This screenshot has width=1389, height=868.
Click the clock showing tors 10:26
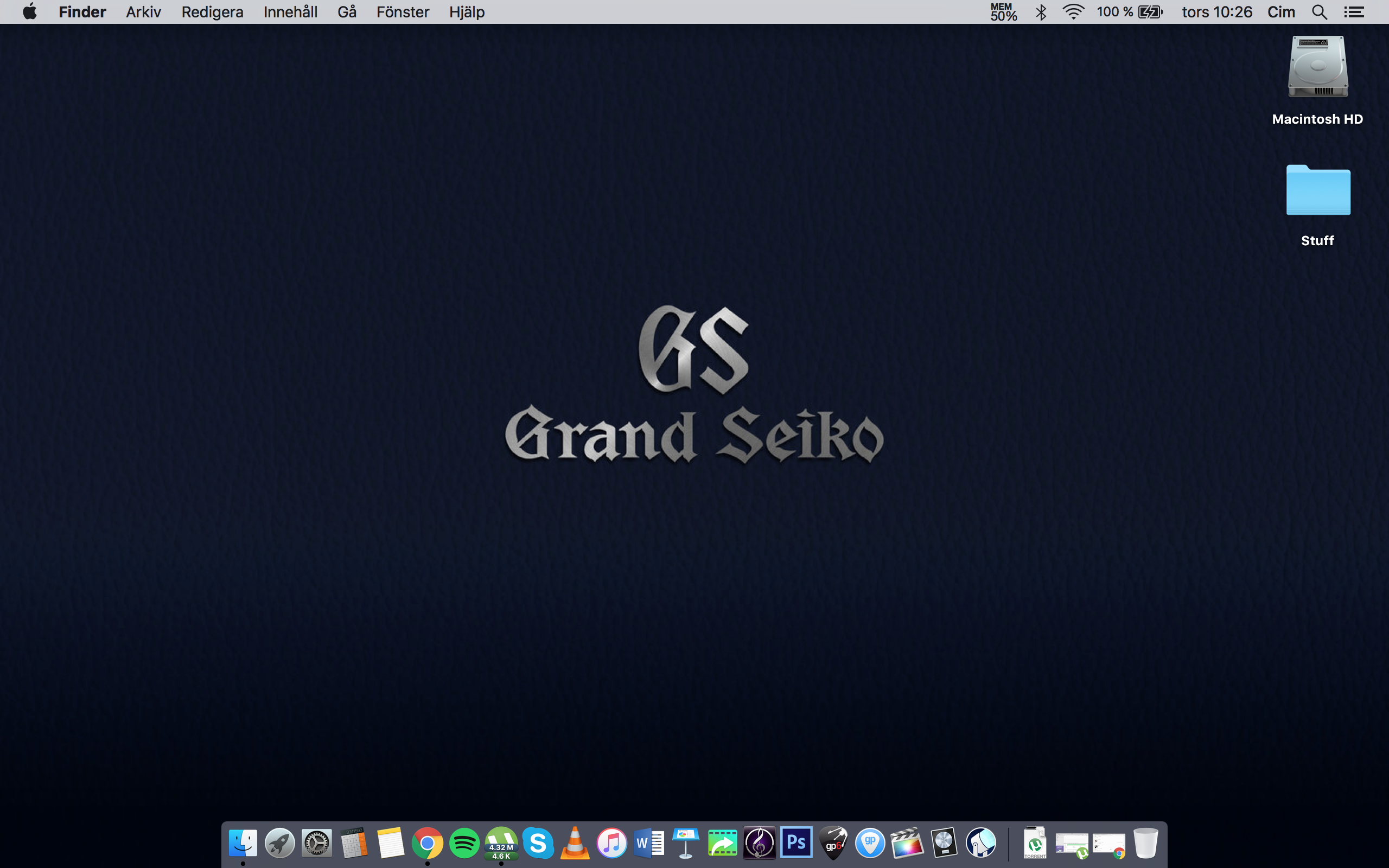(x=1217, y=11)
